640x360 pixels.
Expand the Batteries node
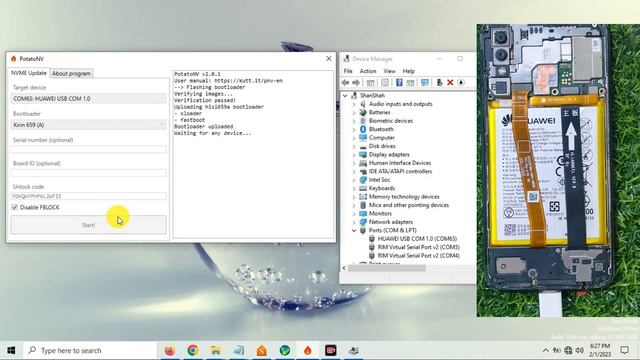[354, 112]
